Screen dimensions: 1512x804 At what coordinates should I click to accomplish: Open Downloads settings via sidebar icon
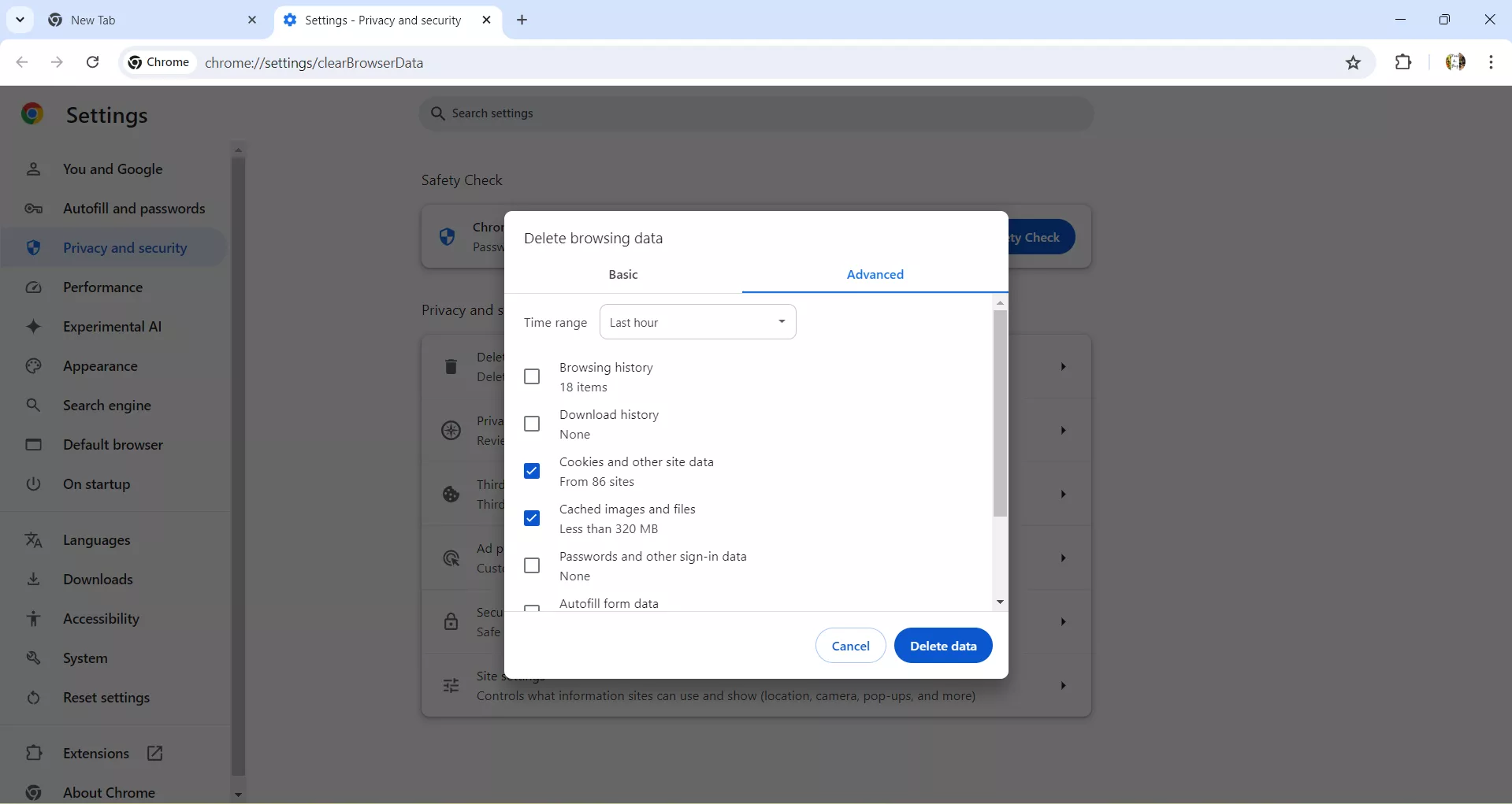34,580
